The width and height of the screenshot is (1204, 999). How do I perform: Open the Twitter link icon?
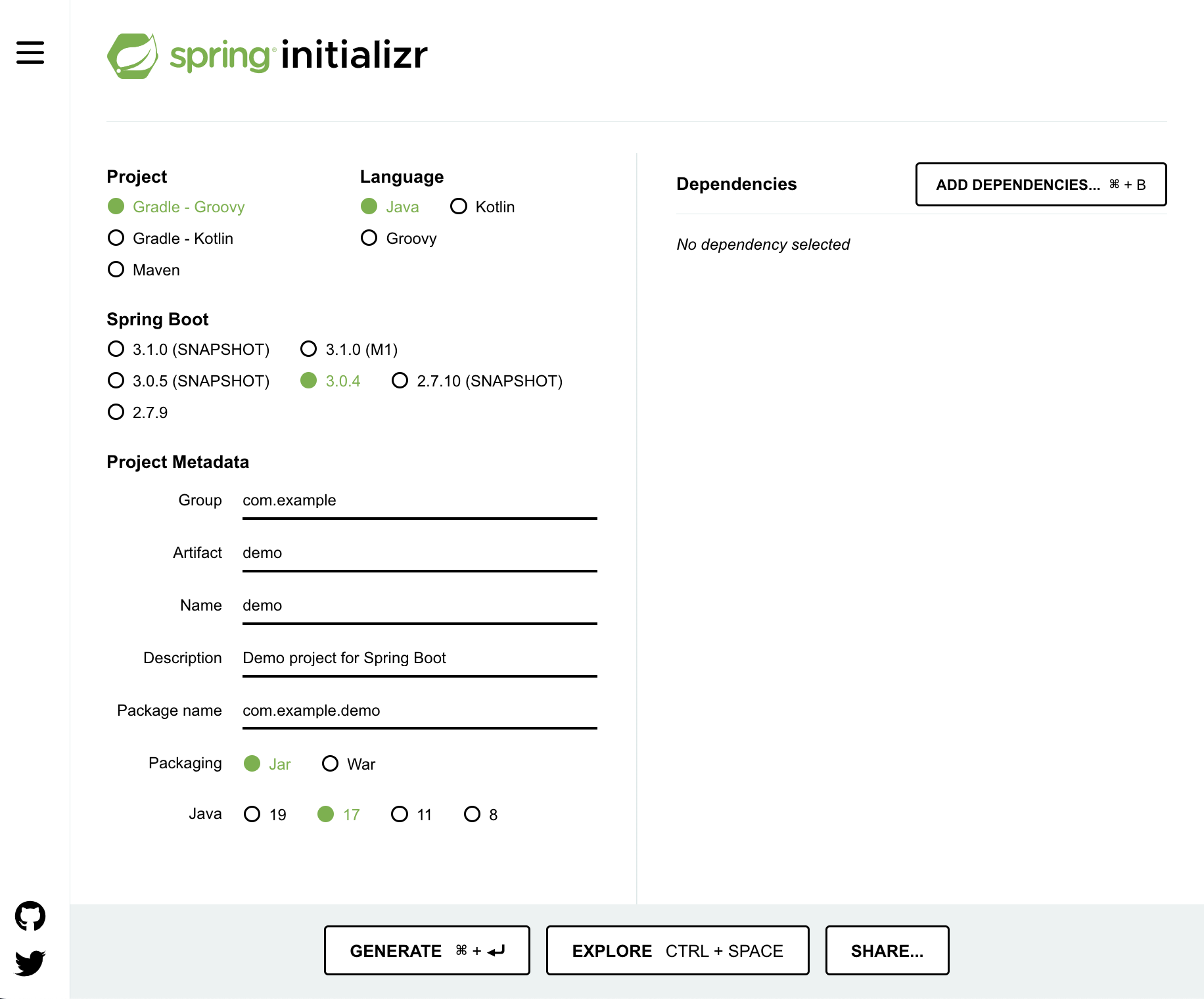[x=30, y=963]
